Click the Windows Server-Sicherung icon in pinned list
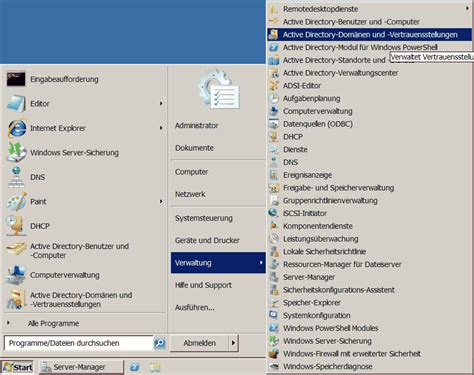Viewport: 474px width, 375px height. (16, 153)
